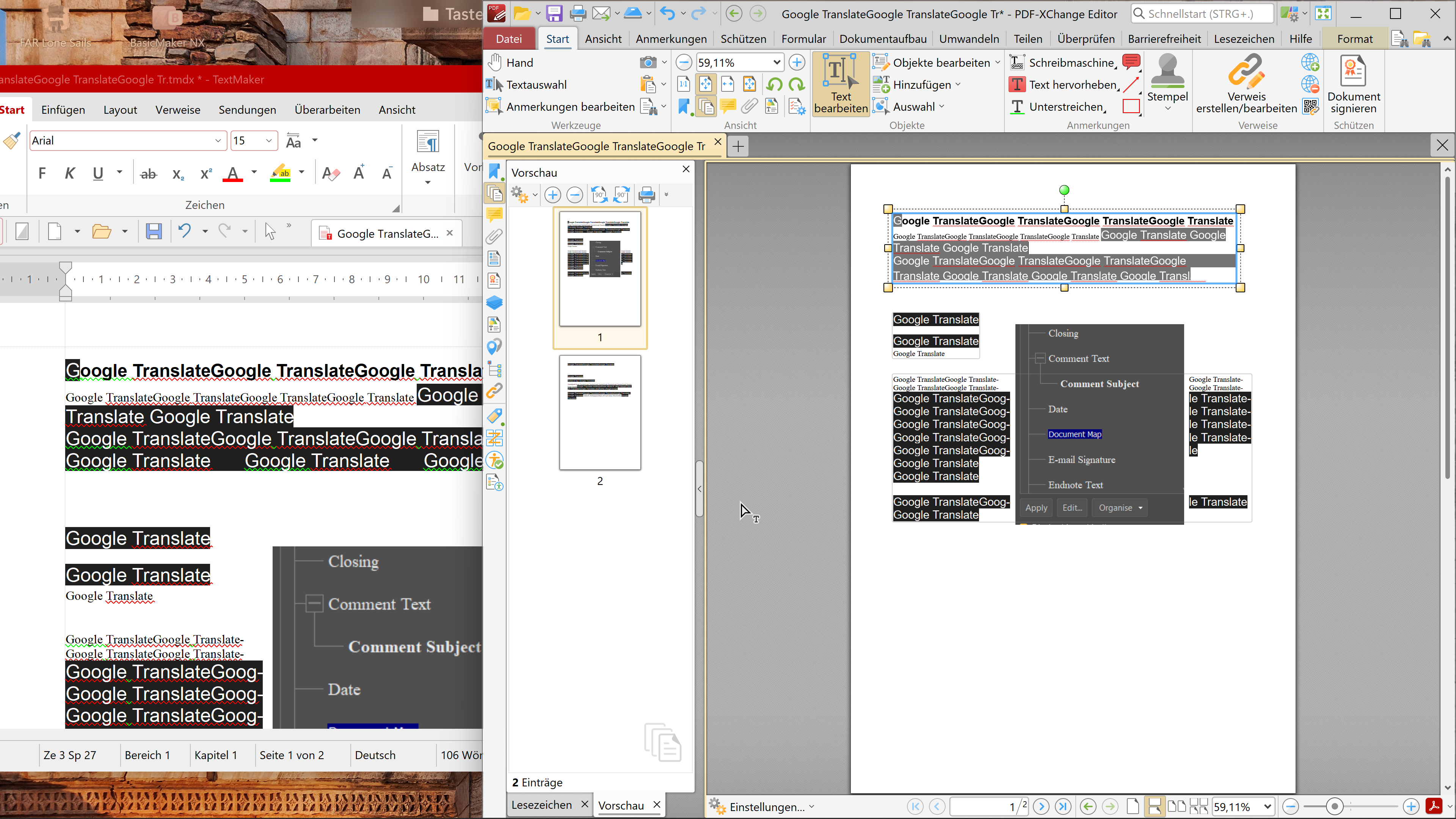Zoom out with the ribbon minus button
Image resolution: width=1456 pixels, height=819 pixels.
click(x=683, y=62)
